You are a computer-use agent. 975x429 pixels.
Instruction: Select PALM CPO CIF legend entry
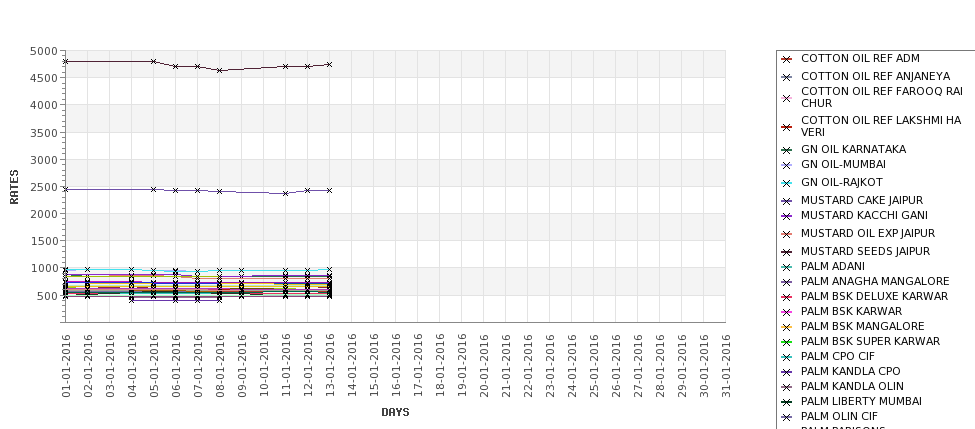coord(838,356)
